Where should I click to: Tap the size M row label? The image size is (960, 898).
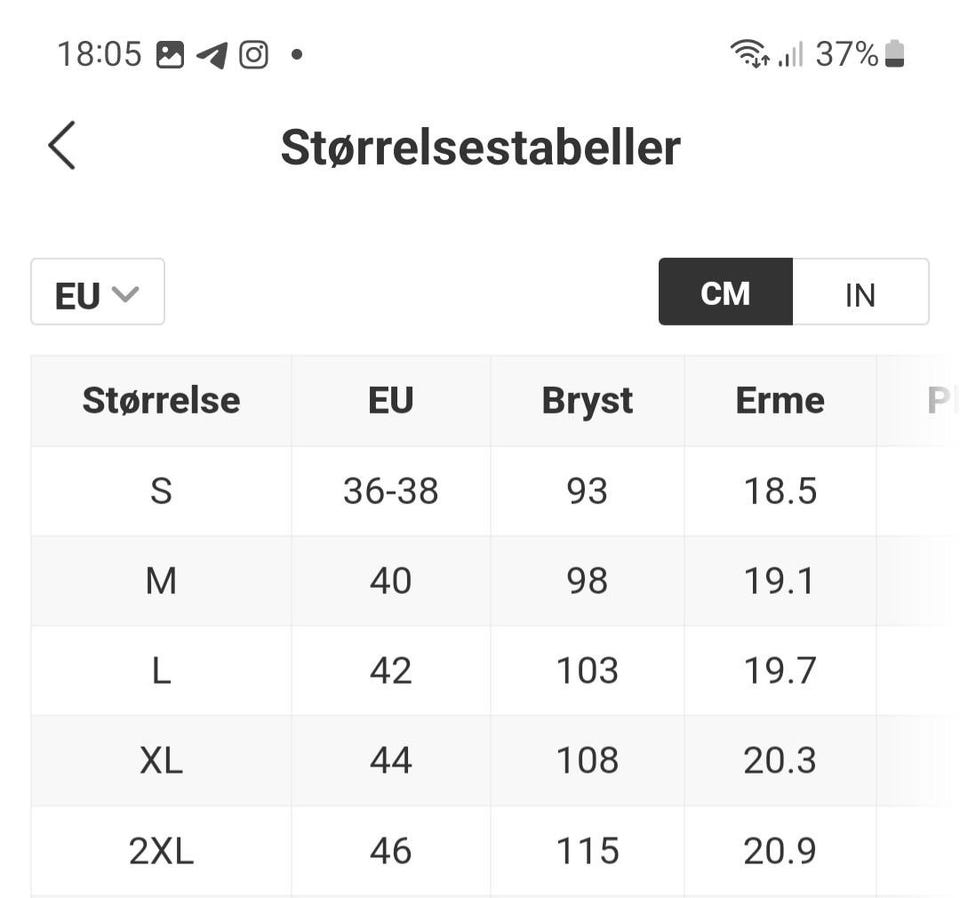point(161,581)
